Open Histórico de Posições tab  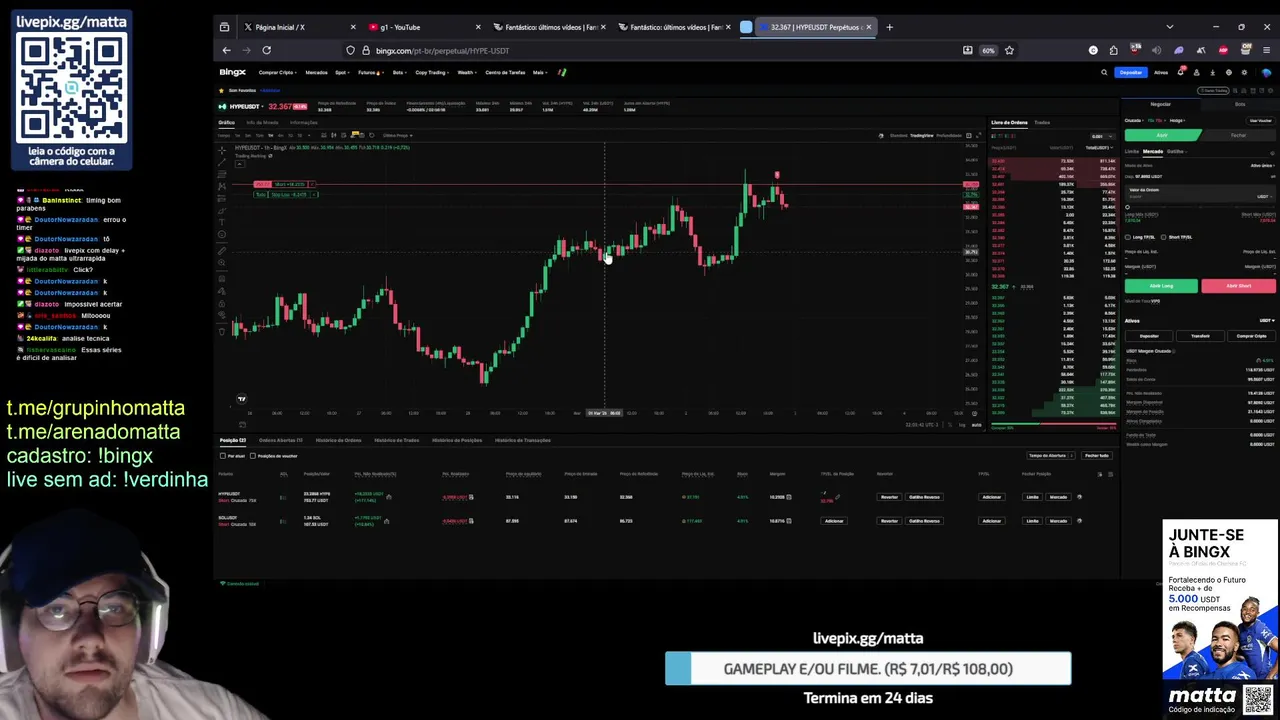(x=457, y=440)
